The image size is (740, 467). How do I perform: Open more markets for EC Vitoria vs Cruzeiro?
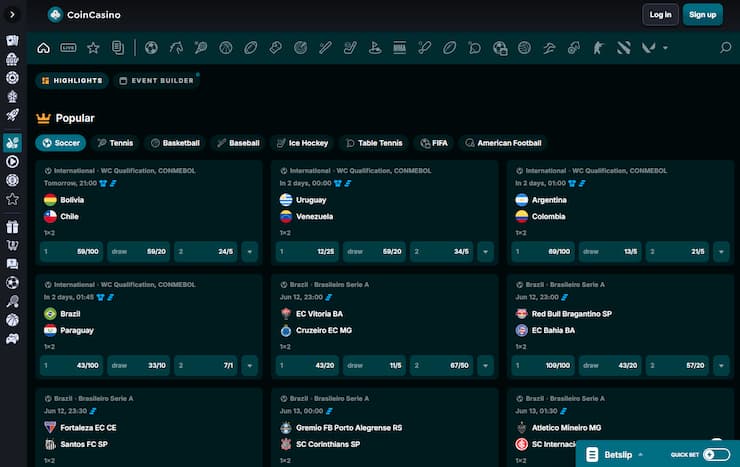pos(486,366)
